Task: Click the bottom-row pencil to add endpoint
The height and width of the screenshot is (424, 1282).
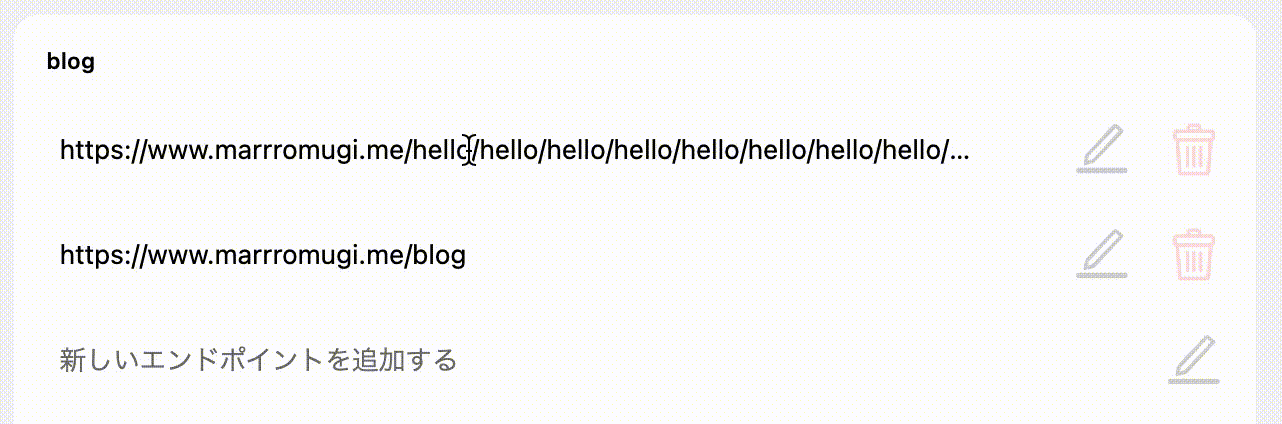Action: tap(1194, 360)
